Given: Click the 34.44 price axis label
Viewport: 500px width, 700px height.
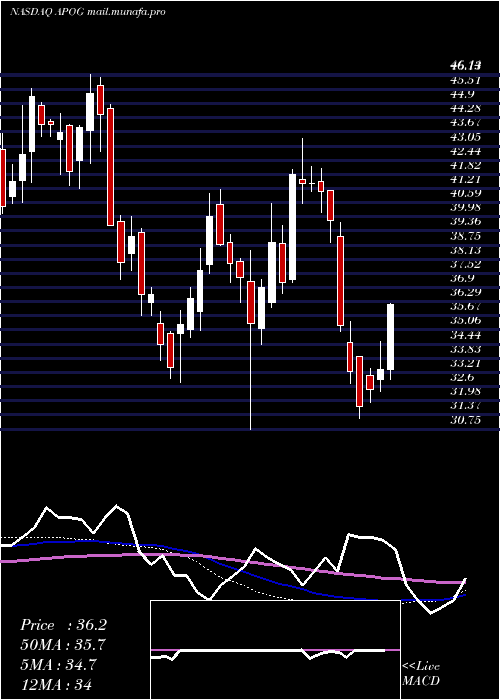Looking at the screenshot, I should pos(466,335).
